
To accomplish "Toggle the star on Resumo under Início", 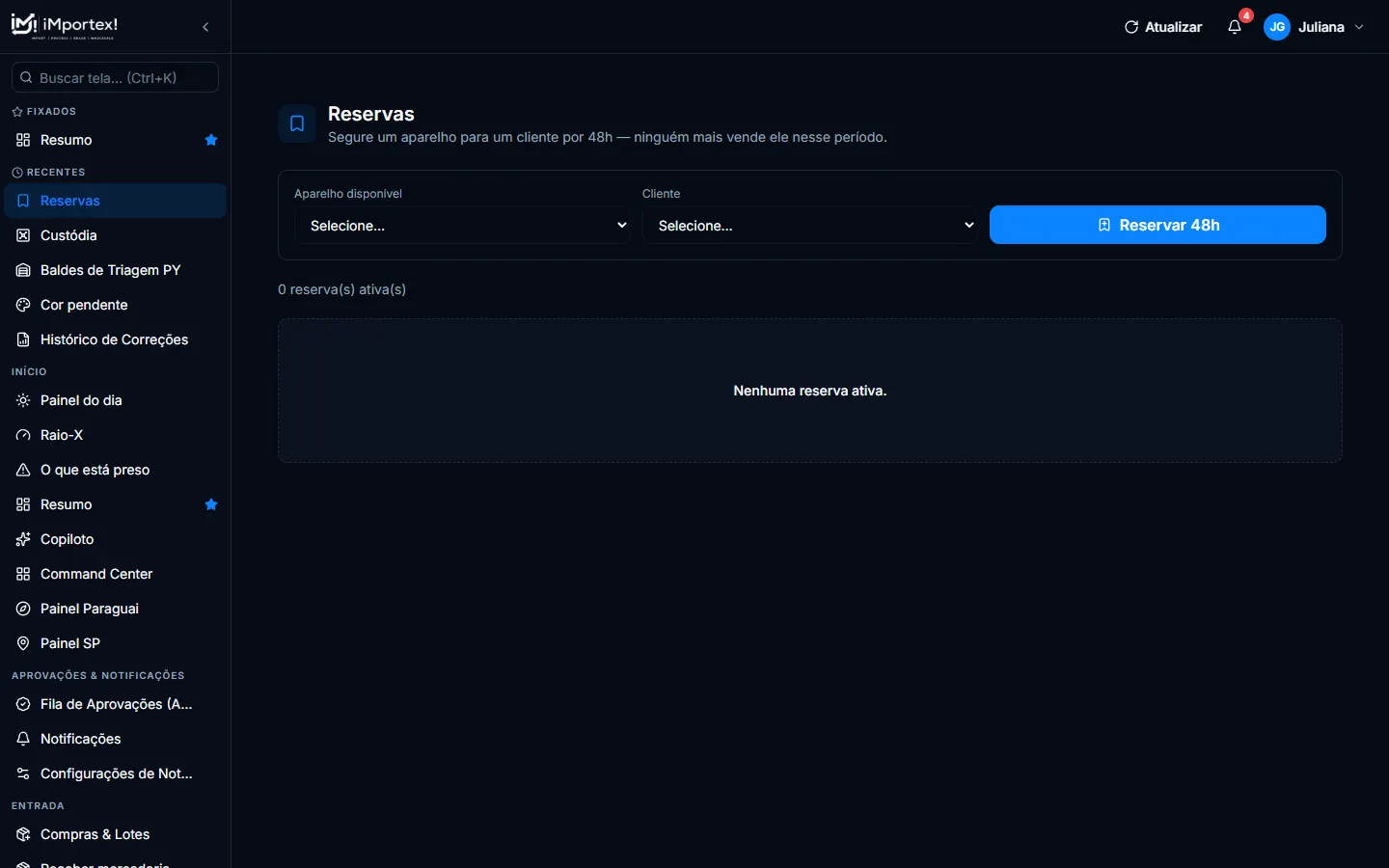I will pyautogui.click(x=211, y=504).
